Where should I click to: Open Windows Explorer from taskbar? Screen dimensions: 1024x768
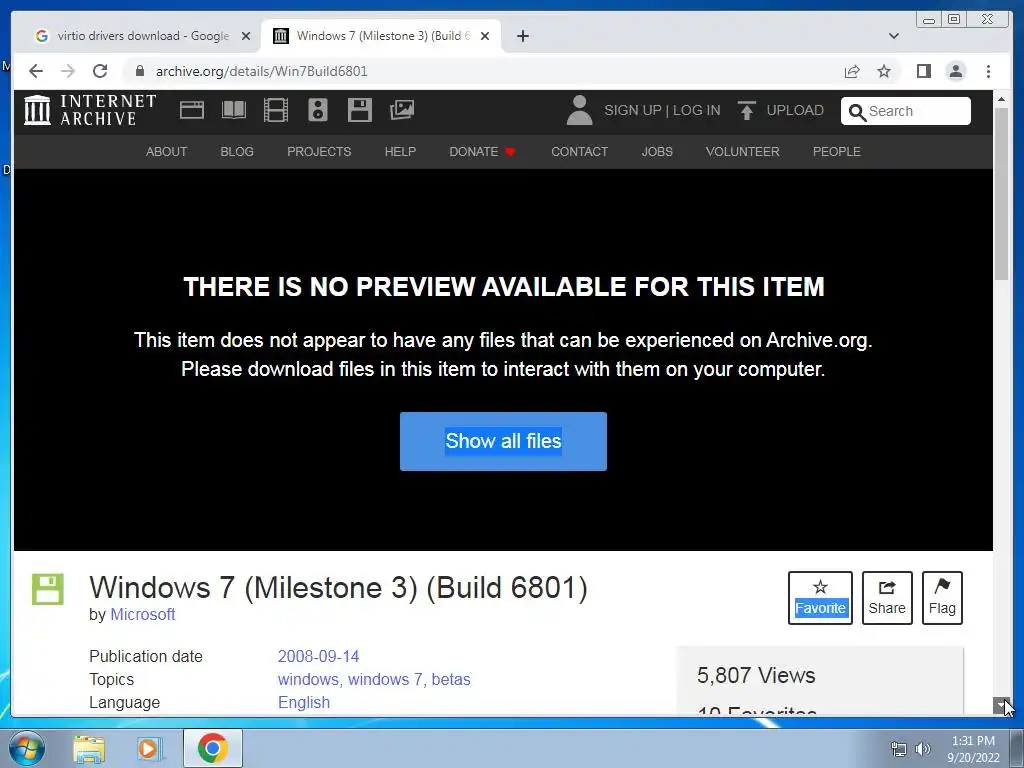click(x=89, y=748)
